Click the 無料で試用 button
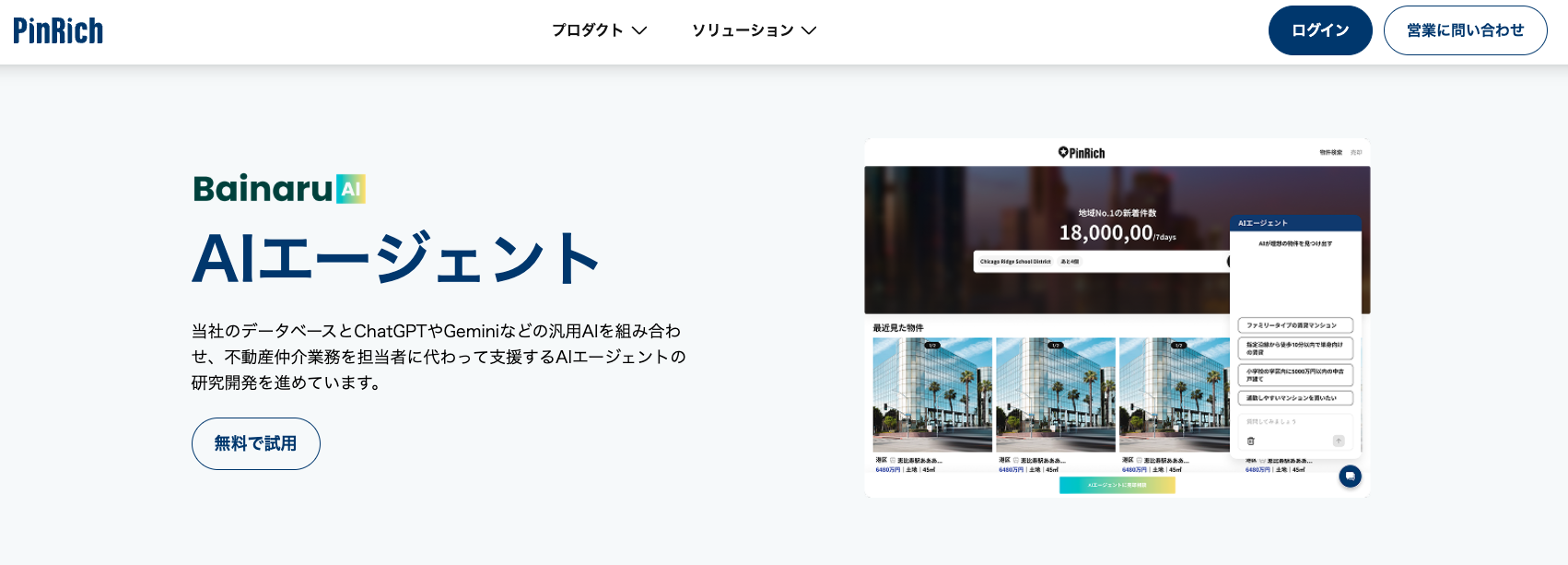 tap(256, 443)
